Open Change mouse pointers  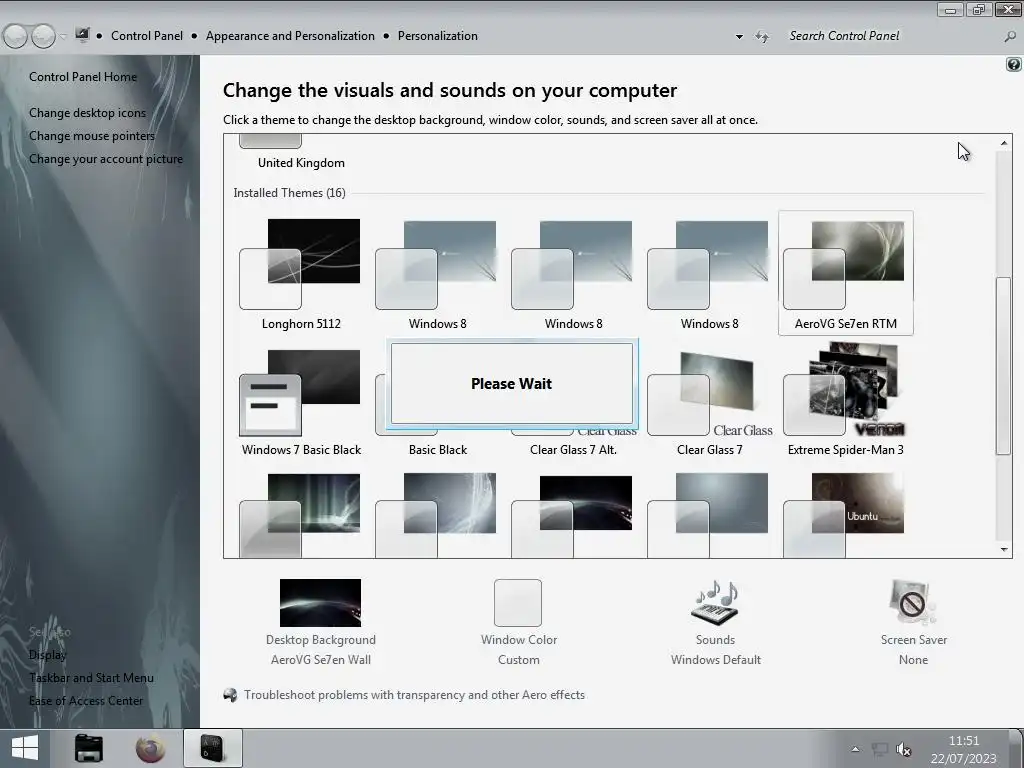91,136
